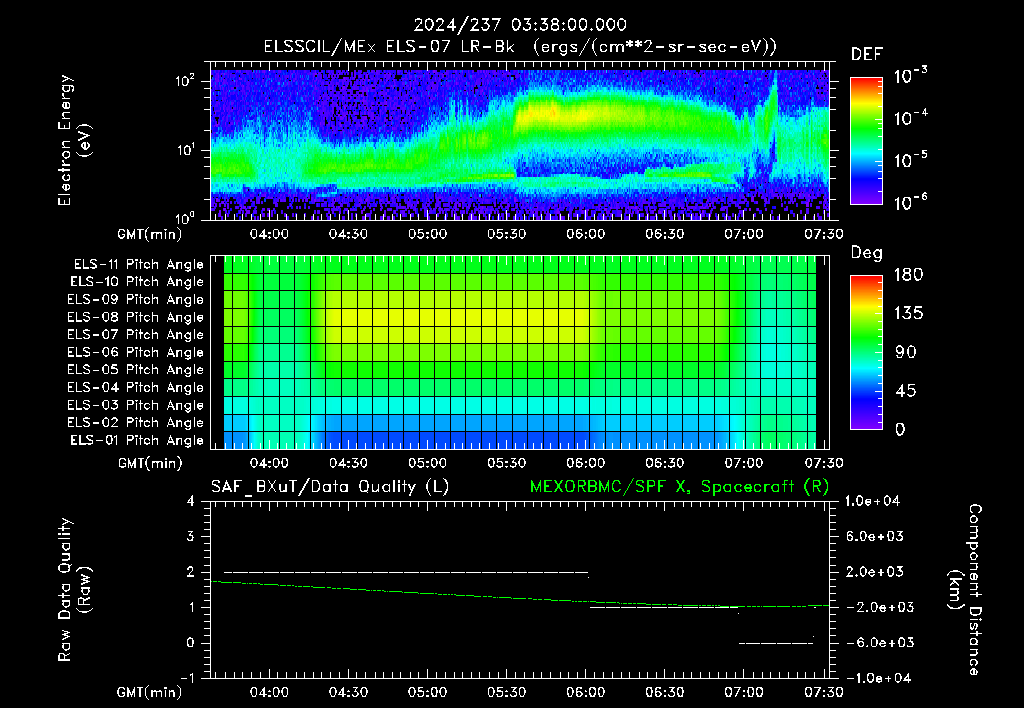Click the Deg pitch angle color bar
This screenshot has width=1024, height=708.
click(x=866, y=352)
